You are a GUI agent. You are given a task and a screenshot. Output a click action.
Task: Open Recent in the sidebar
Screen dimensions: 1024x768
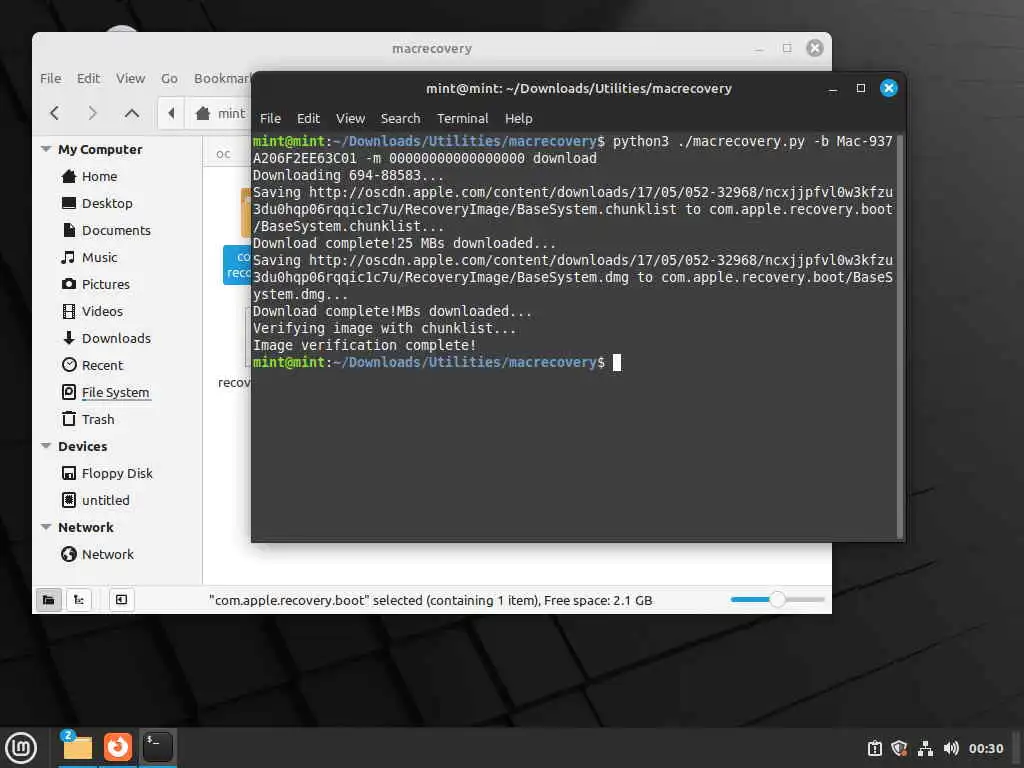102,365
